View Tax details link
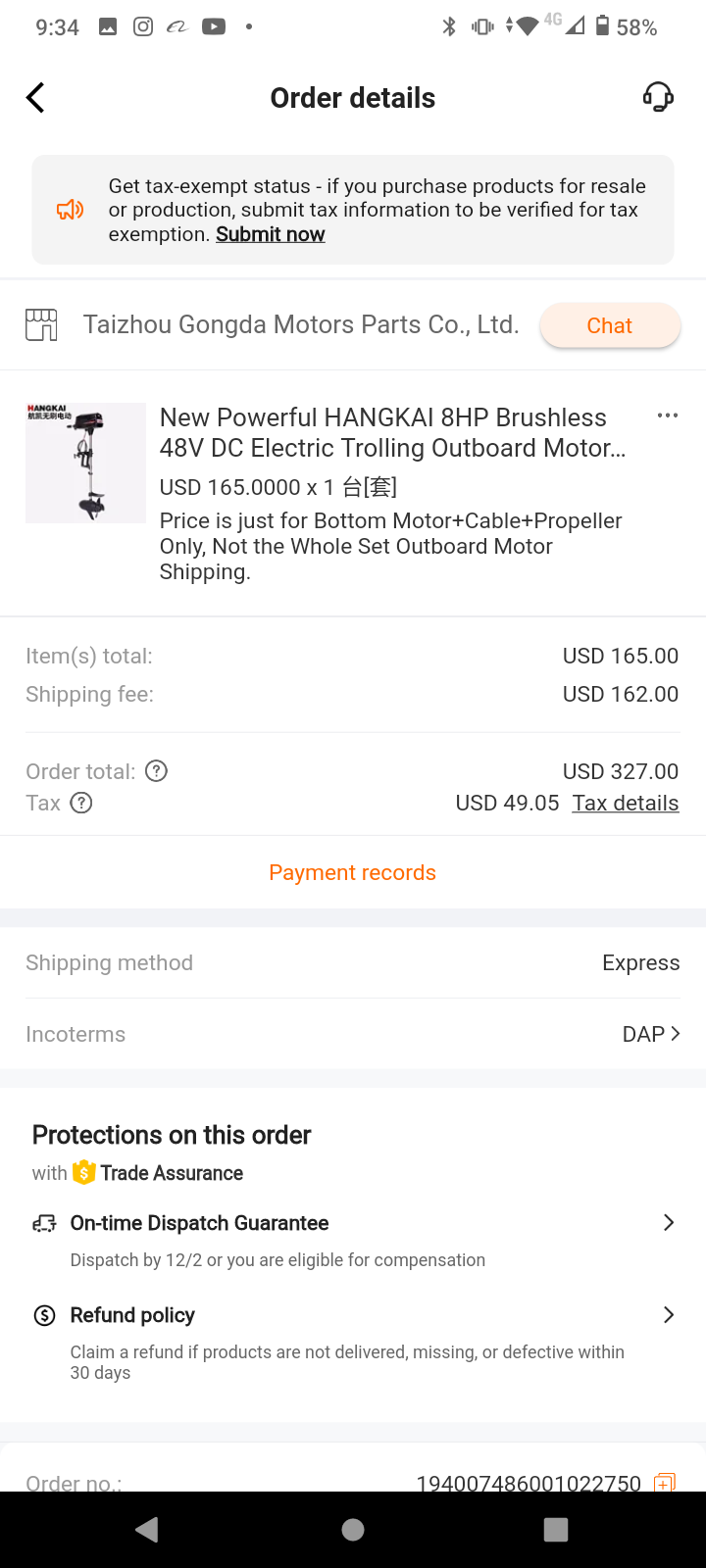 click(x=626, y=804)
